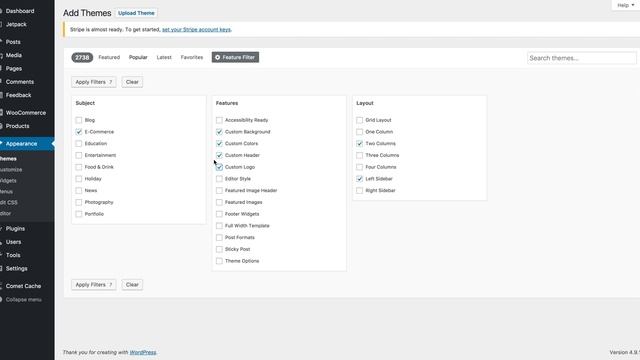Open Dashboard in the admin sidebar
Image resolution: width=640 pixels, height=360 pixels.
click(20, 11)
